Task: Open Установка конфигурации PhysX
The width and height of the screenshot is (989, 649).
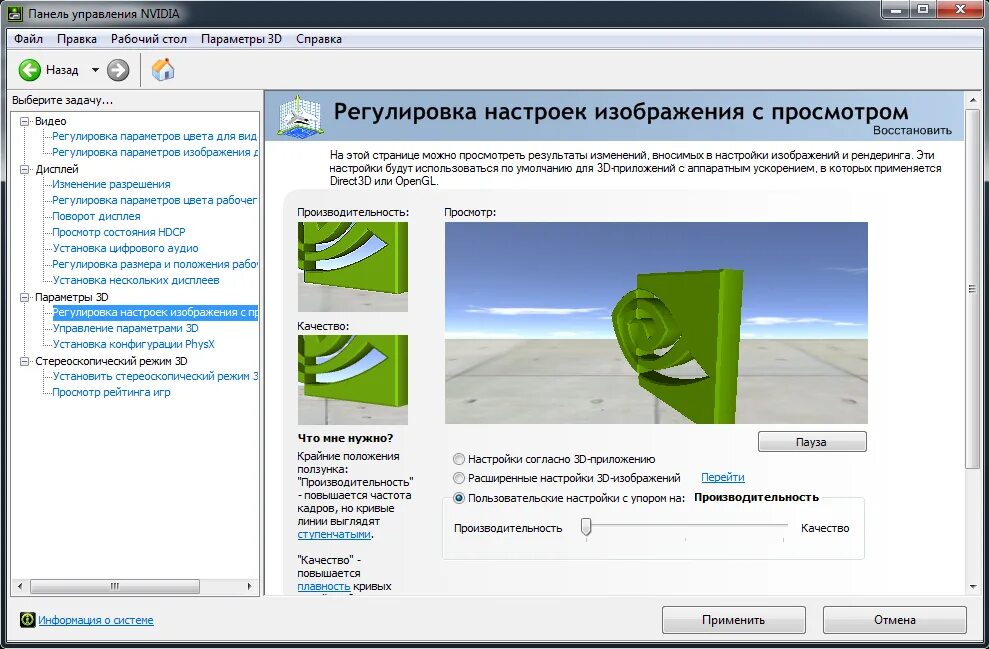Action: click(x=133, y=344)
